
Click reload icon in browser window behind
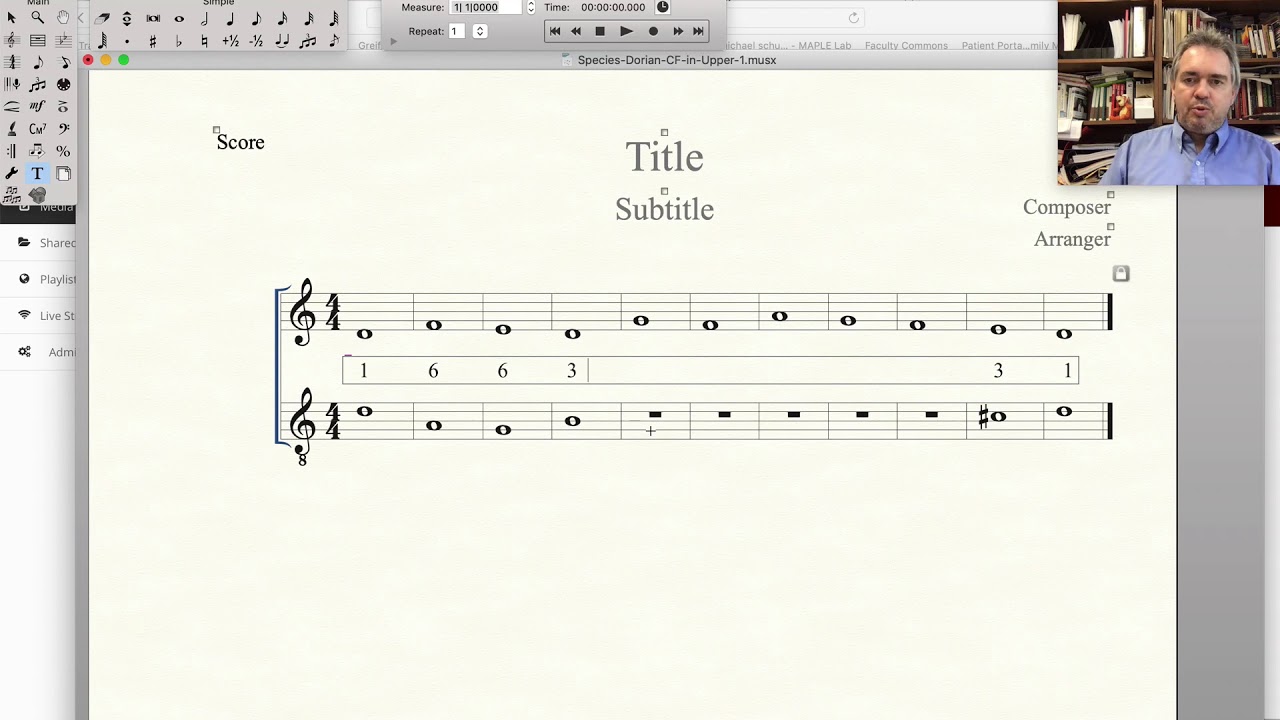[853, 18]
